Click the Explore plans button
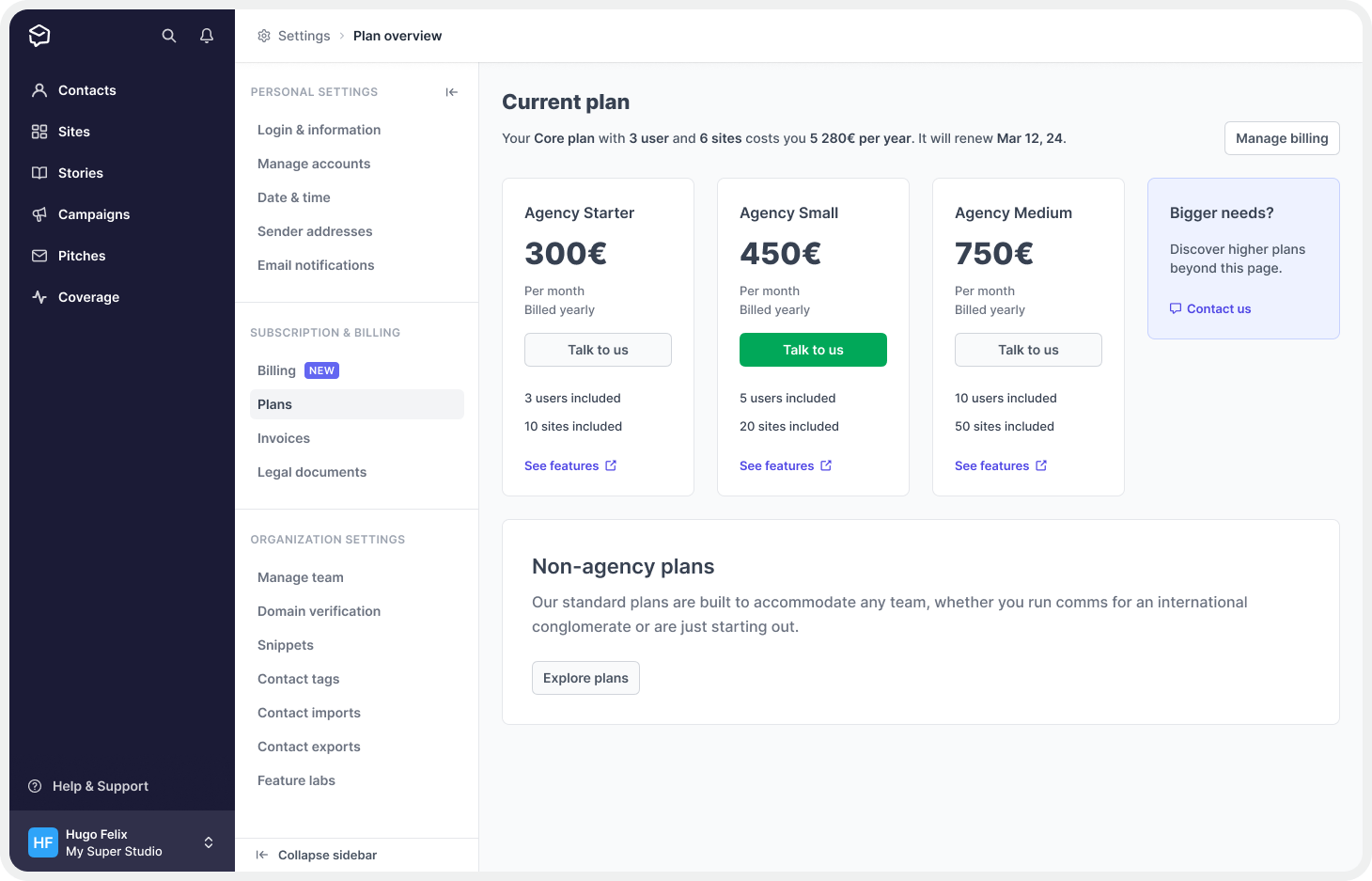 [x=585, y=678]
